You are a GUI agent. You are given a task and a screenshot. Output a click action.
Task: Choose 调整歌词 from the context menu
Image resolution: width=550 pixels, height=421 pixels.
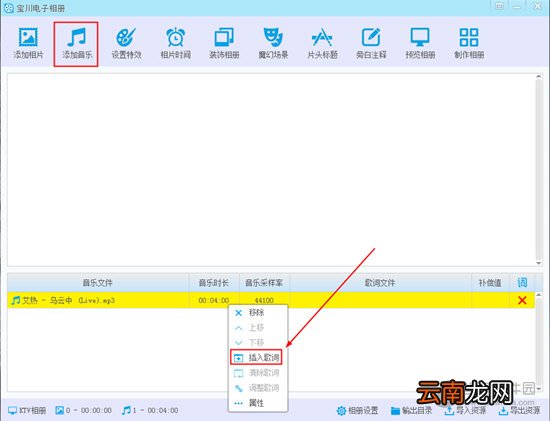tap(258, 388)
